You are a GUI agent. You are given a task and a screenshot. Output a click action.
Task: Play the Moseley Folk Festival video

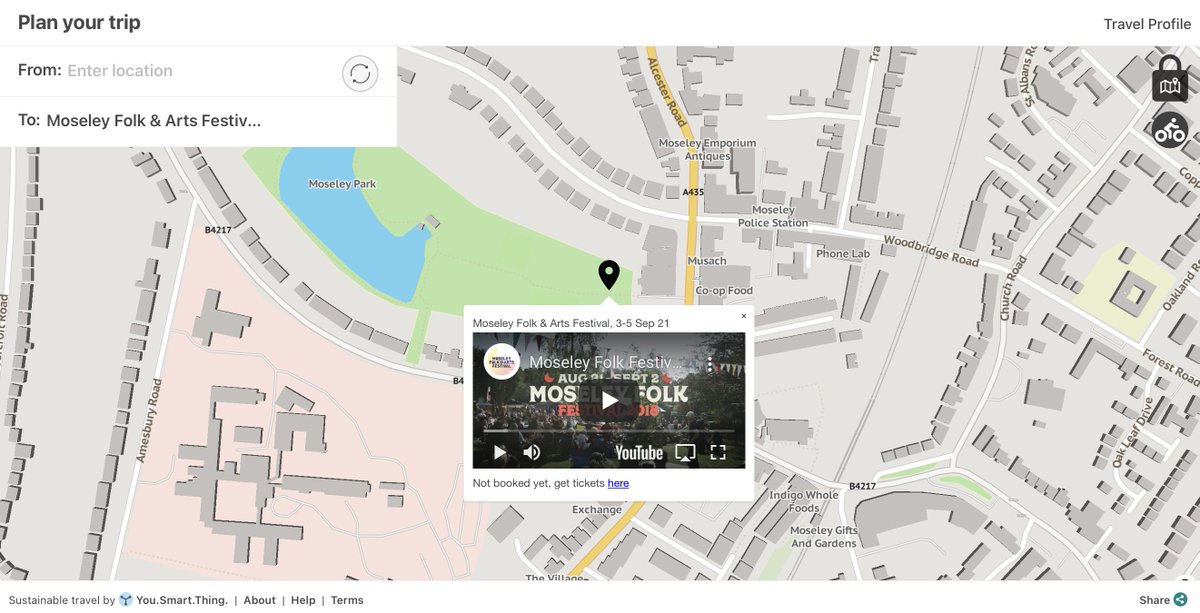(x=609, y=401)
